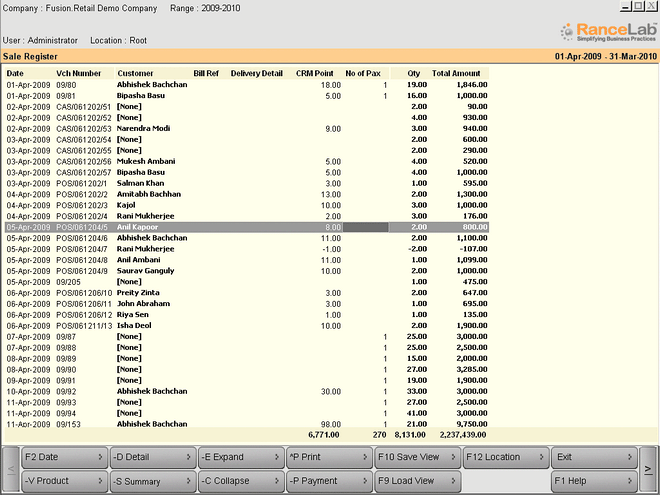Collapse rows with the -C Collapse button
The height and width of the screenshot is (495, 660).
239,481
